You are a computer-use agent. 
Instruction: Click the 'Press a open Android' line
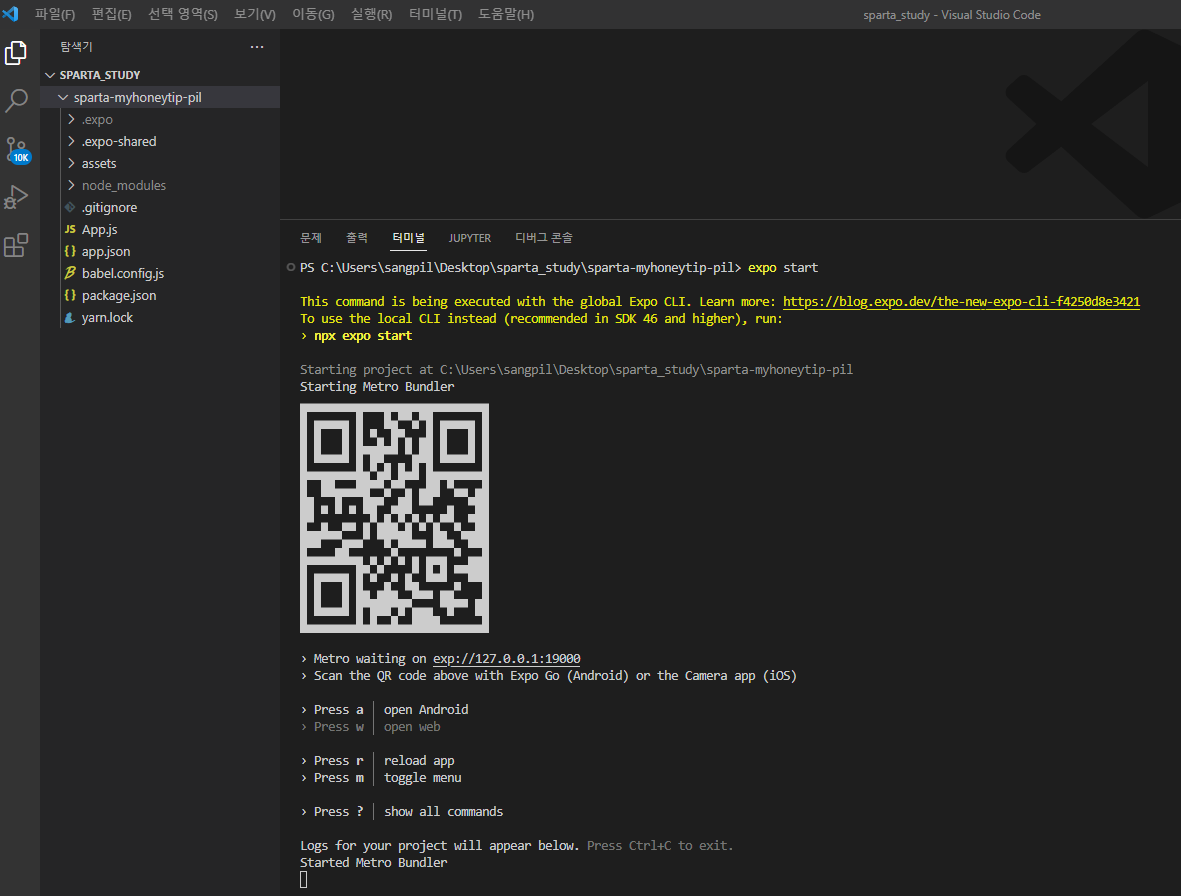click(x=384, y=709)
